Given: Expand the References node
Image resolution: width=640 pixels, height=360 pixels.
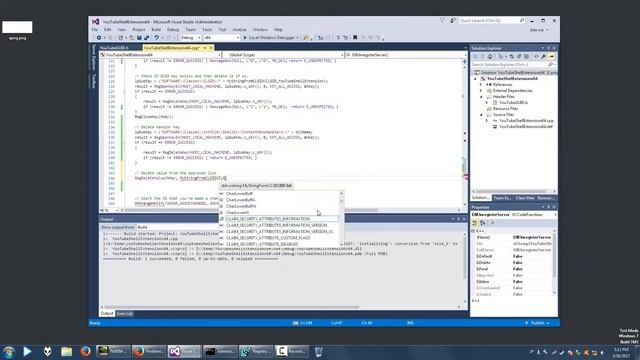Looking at the screenshot, I should tap(481, 84).
